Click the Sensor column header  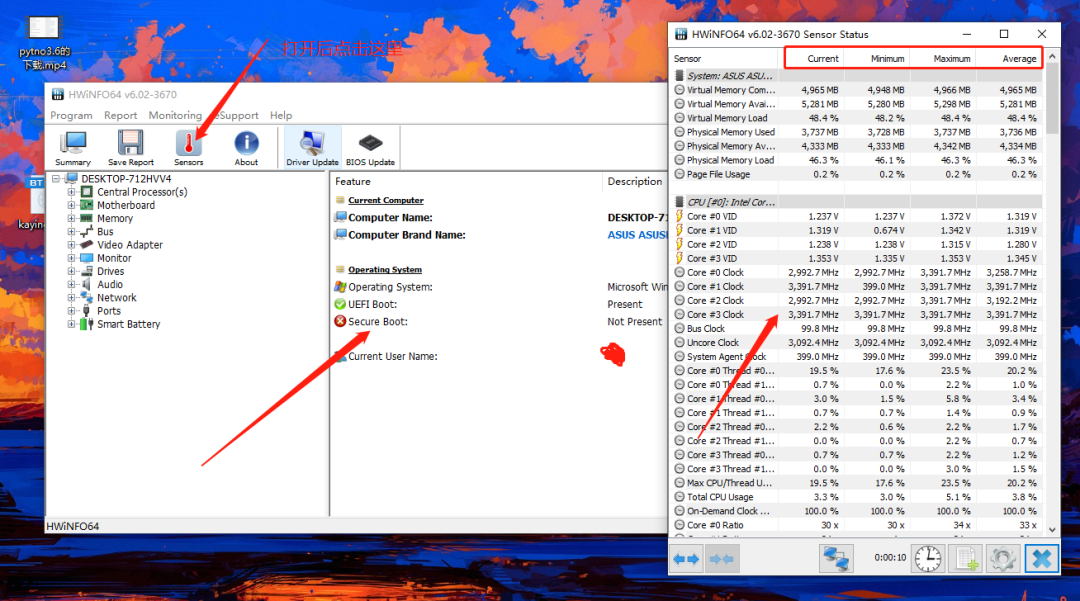[x=725, y=59]
